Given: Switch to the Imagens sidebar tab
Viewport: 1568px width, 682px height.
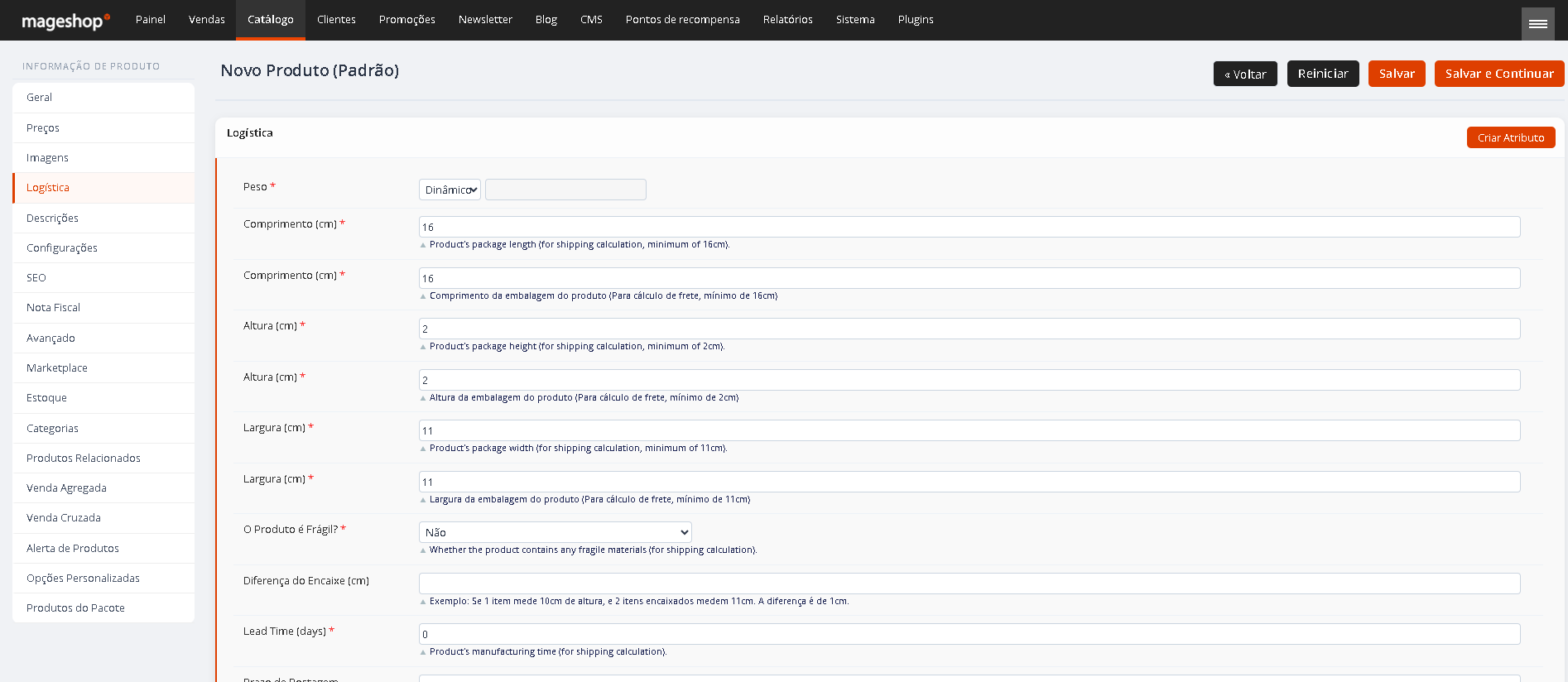Looking at the screenshot, I should click(x=103, y=157).
